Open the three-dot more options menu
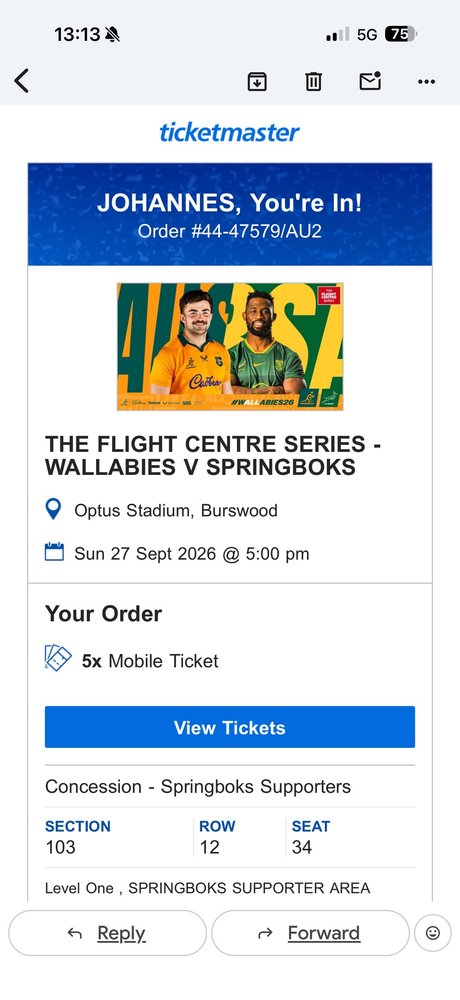The image size is (460, 1000). pos(426,82)
